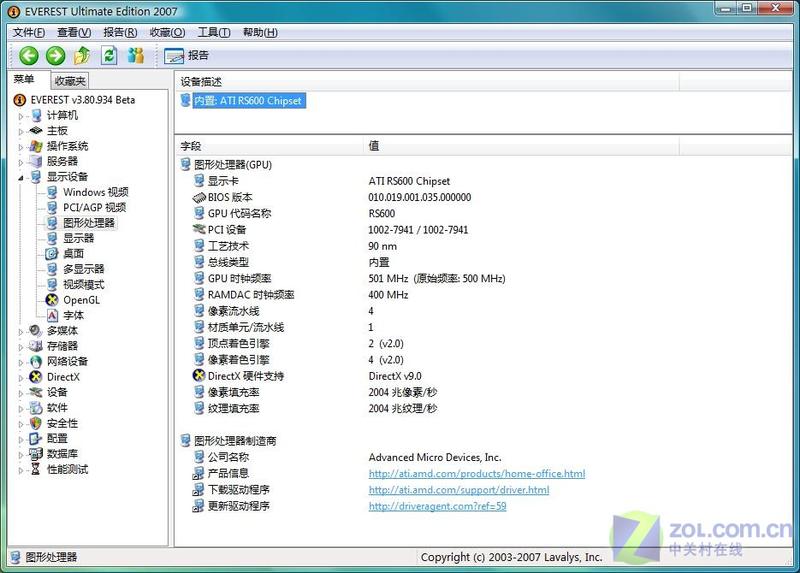800x573 pixels.
Task: Click the Refresh toolbar icon
Action: point(109,56)
